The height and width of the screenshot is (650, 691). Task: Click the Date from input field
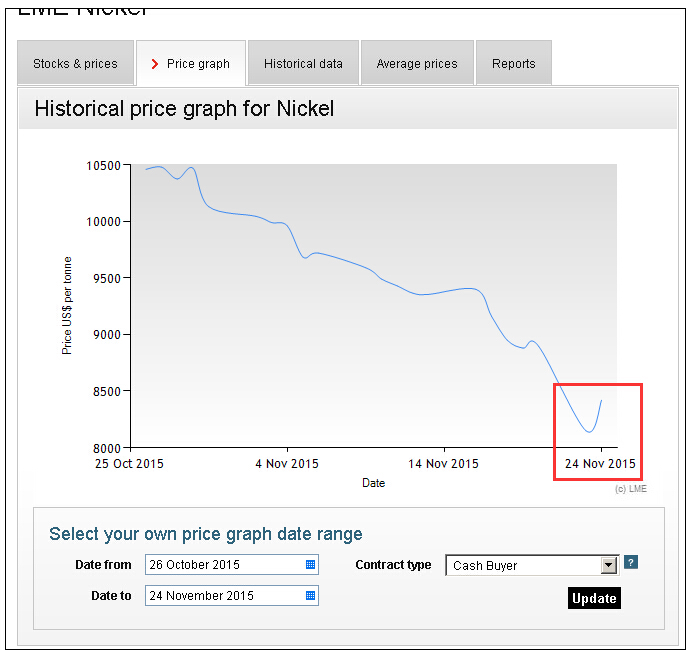[224, 565]
